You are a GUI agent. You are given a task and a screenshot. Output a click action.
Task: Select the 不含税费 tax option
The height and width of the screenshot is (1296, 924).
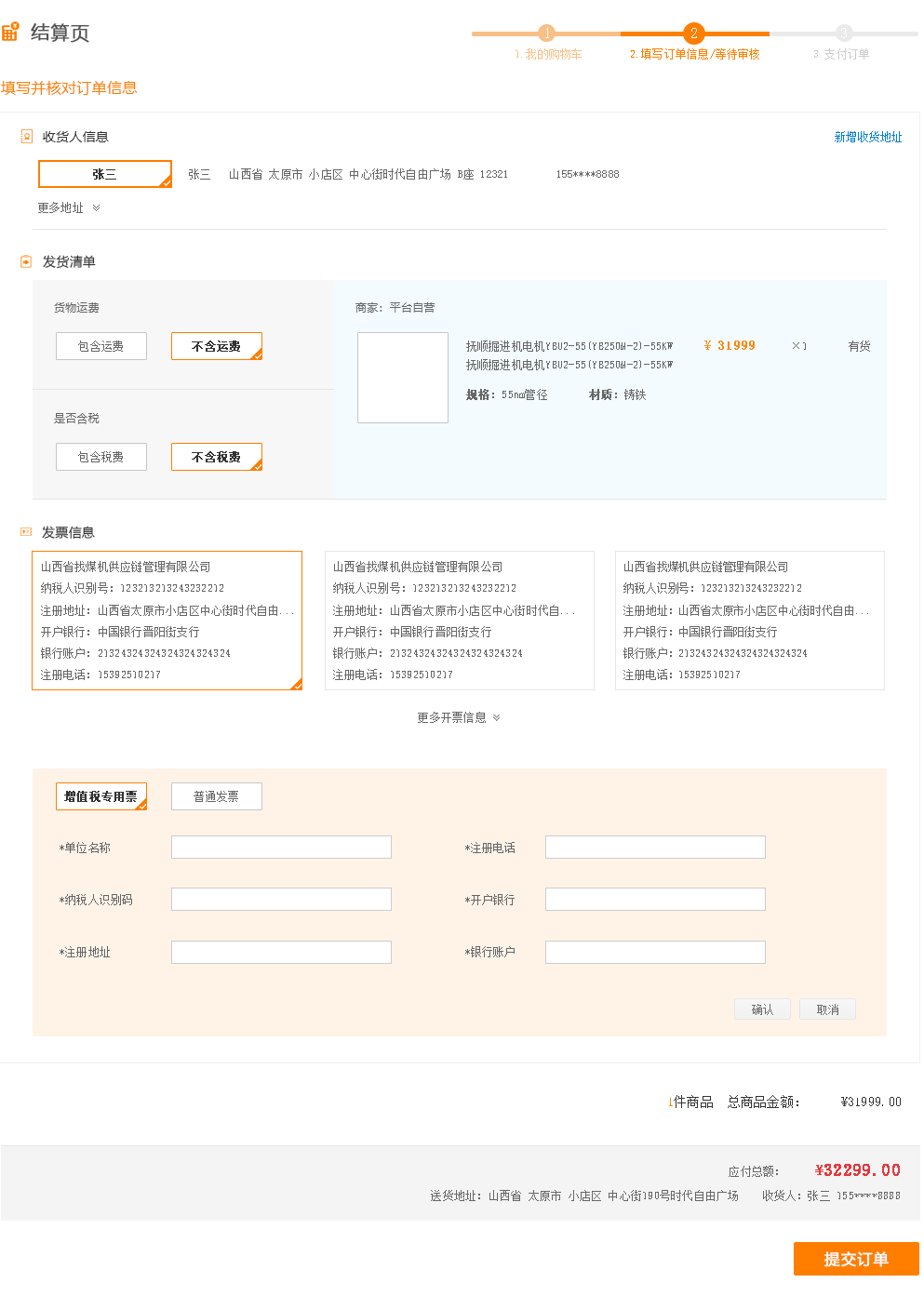point(216,457)
